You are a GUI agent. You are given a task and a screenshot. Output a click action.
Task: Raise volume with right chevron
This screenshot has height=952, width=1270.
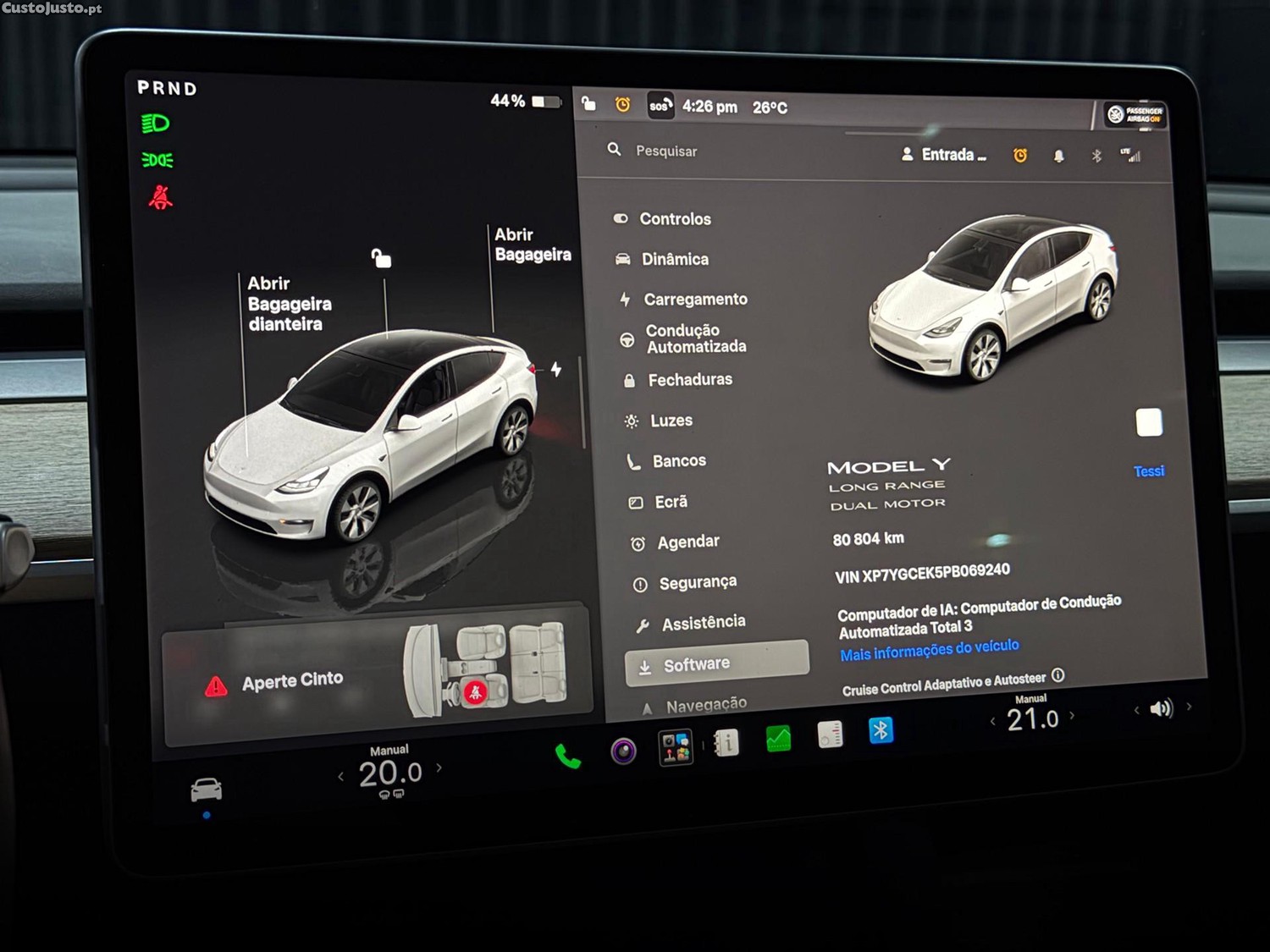coord(1189,707)
